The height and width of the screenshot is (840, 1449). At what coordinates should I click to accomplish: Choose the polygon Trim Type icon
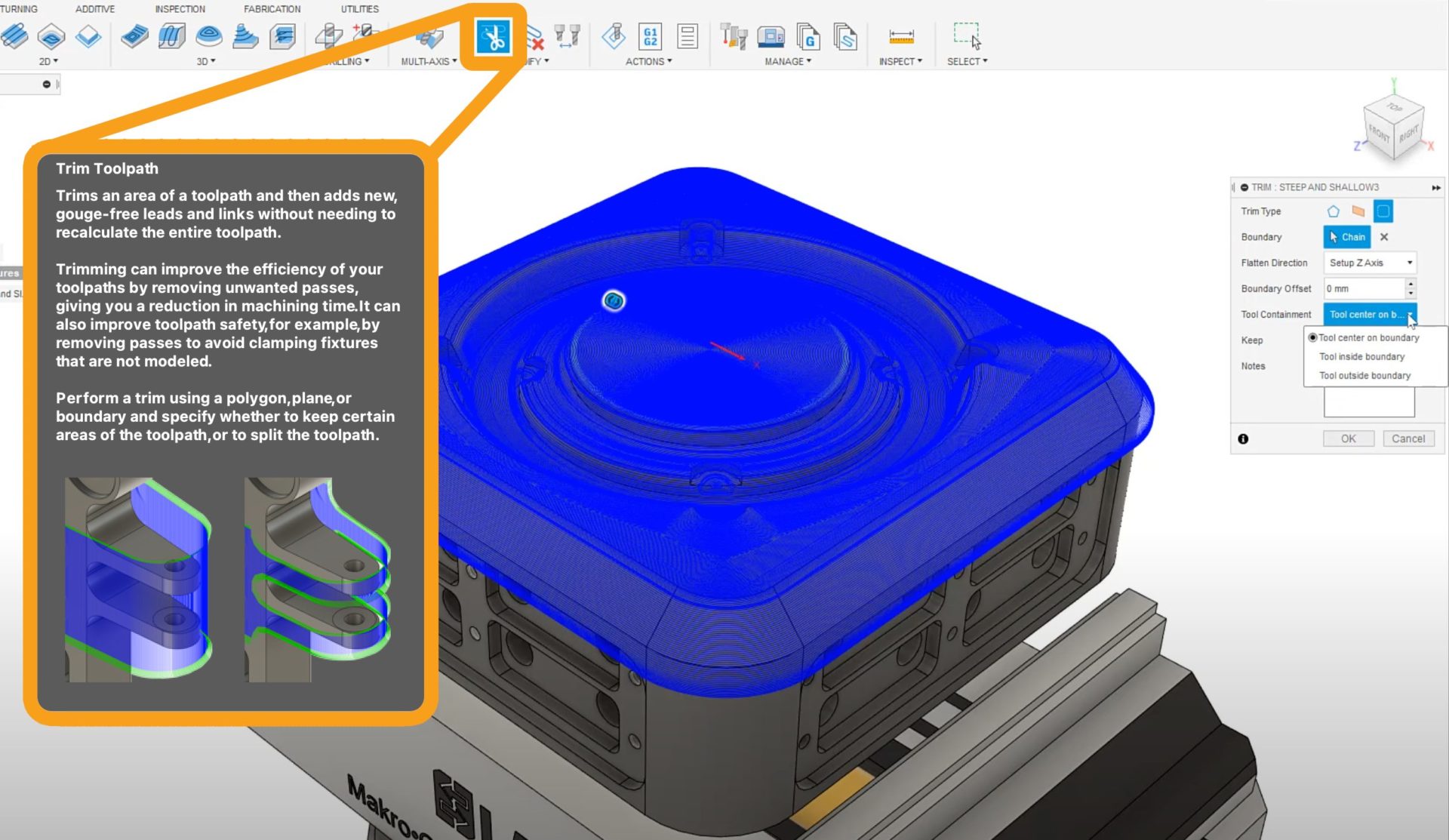tap(1334, 211)
